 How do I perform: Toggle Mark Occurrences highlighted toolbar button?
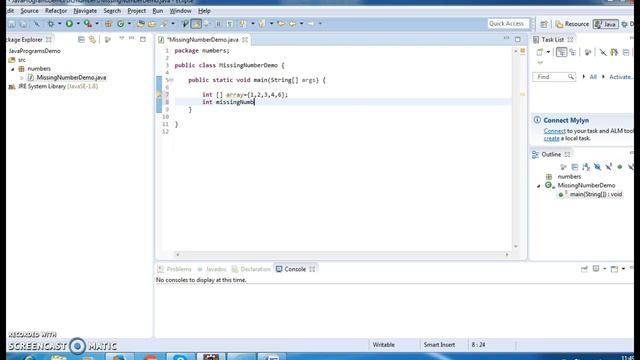tap(196, 24)
